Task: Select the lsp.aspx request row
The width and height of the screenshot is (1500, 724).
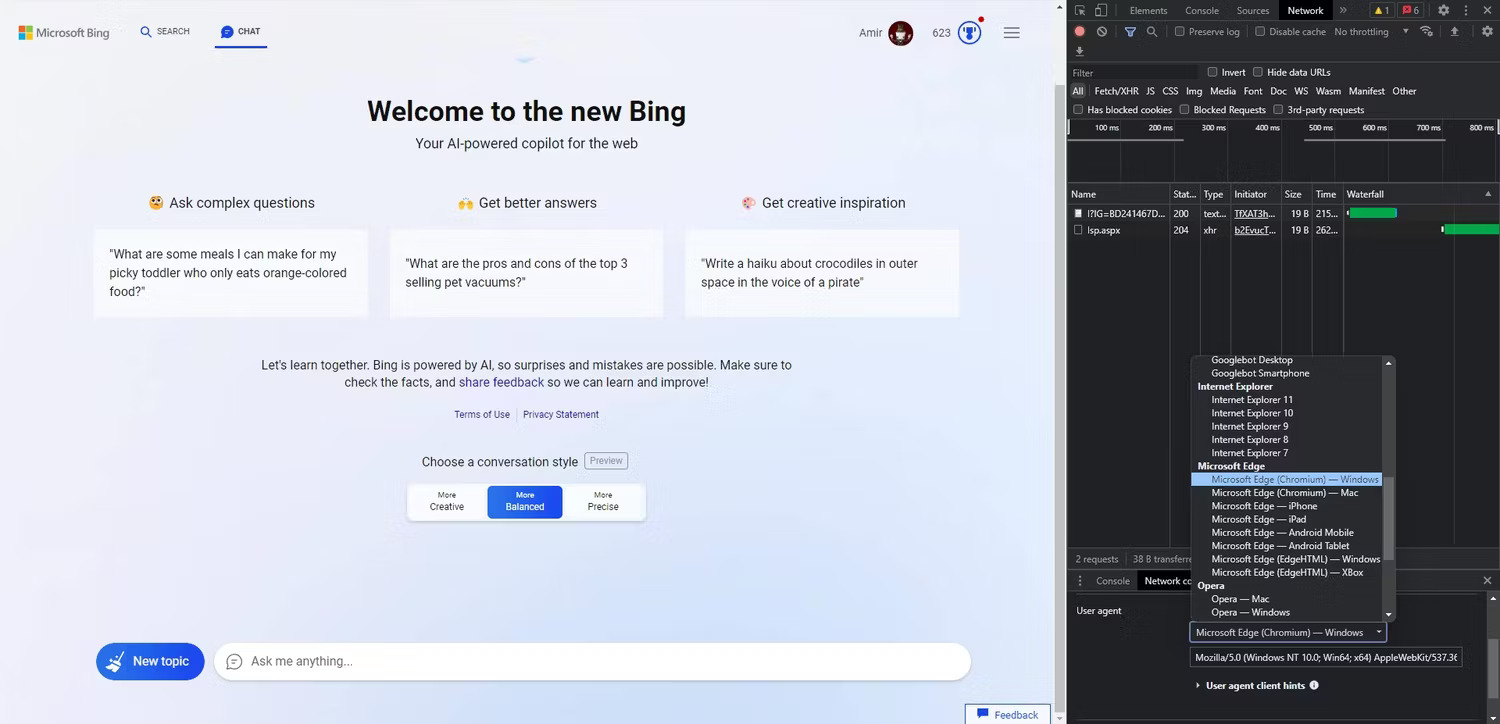Action: point(1283,230)
